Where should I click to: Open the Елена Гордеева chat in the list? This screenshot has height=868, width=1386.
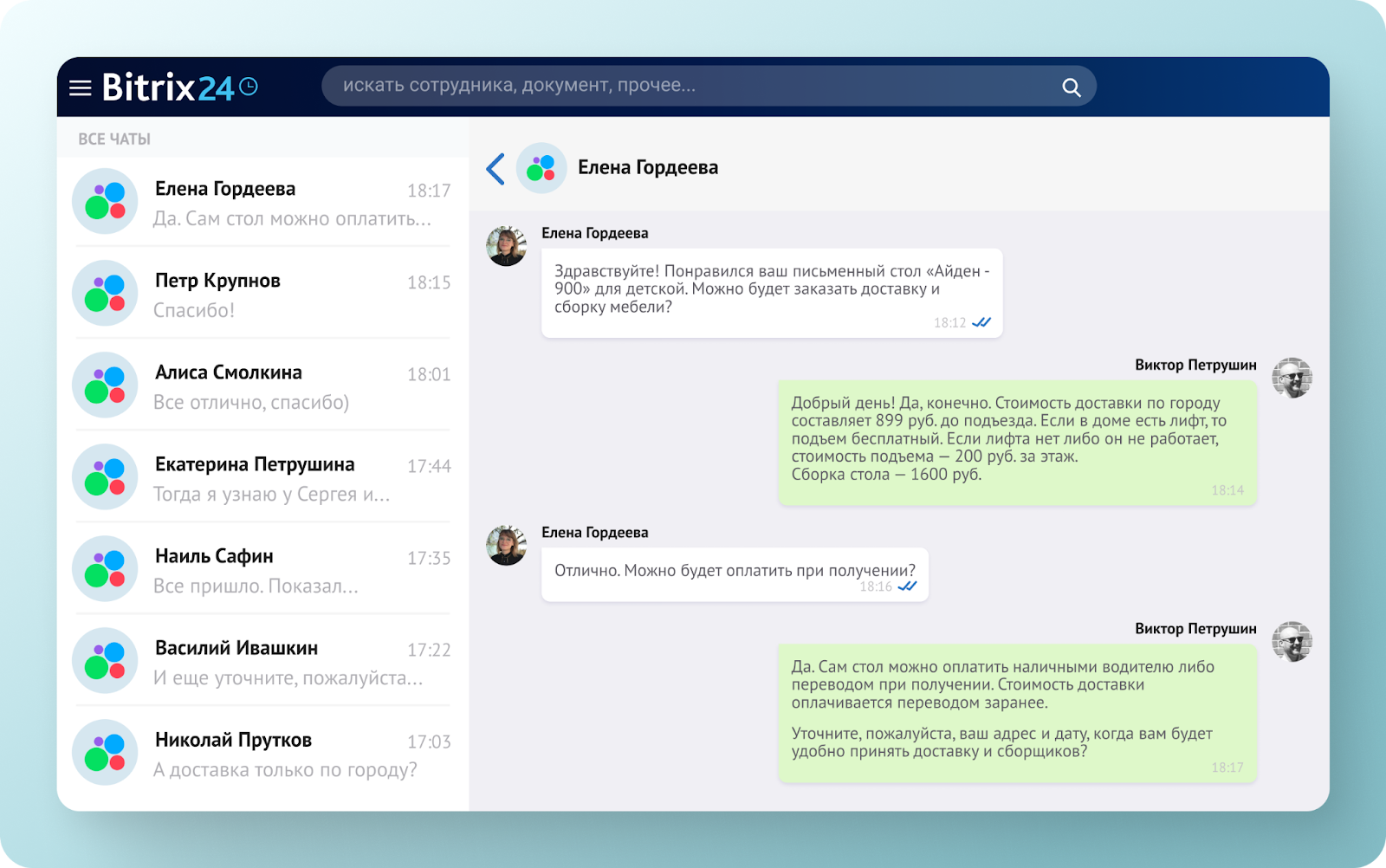click(x=263, y=203)
